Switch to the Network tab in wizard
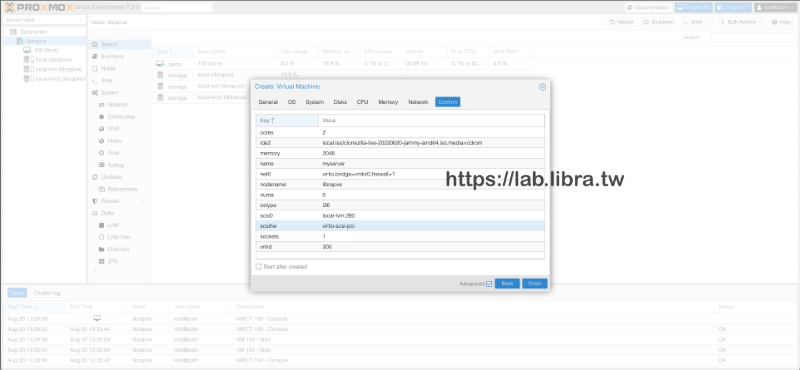The height and width of the screenshot is (370, 800). (x=418, y=102)
